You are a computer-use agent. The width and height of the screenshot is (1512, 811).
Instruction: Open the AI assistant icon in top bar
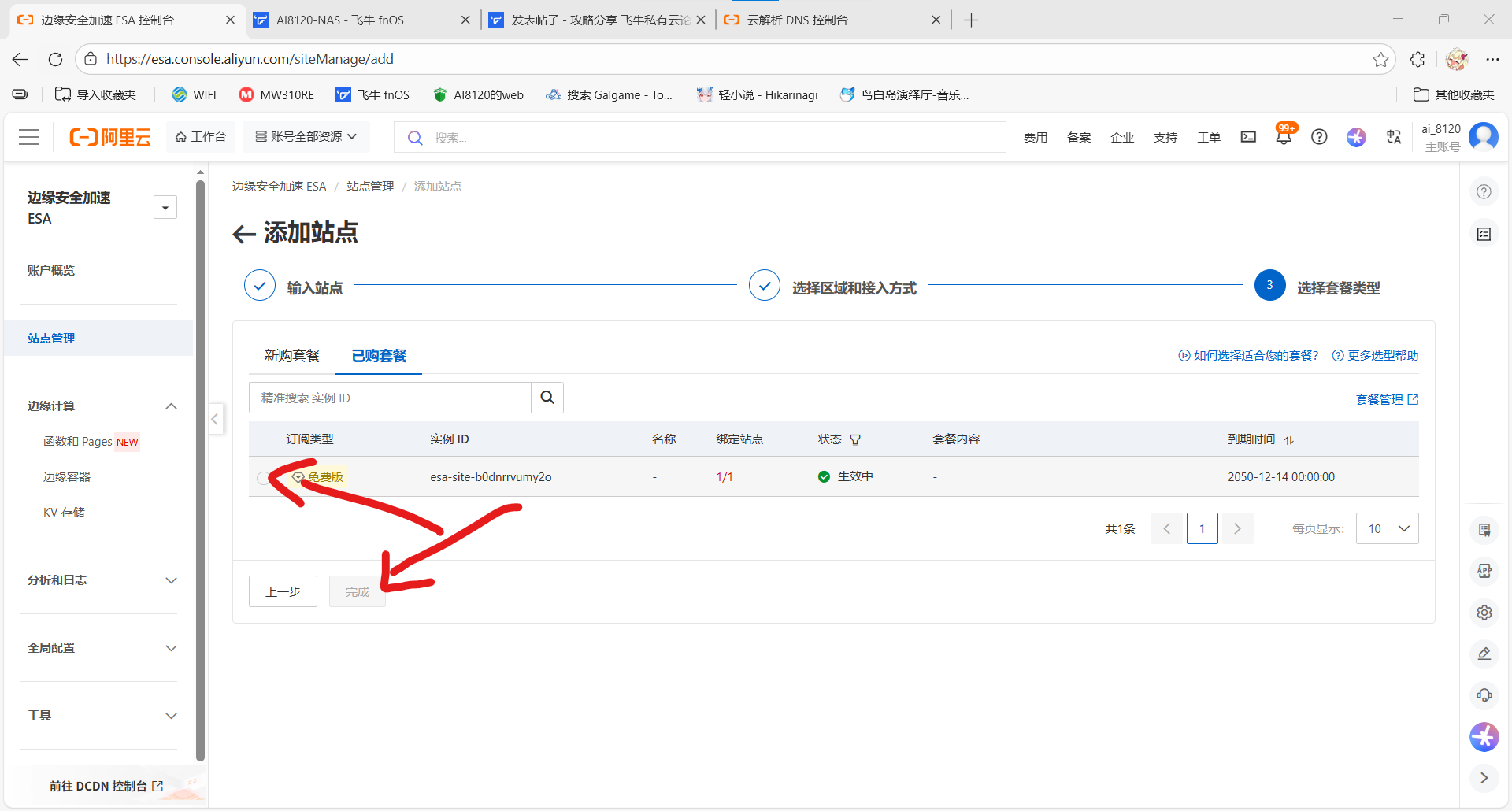tap(1356, 137)
